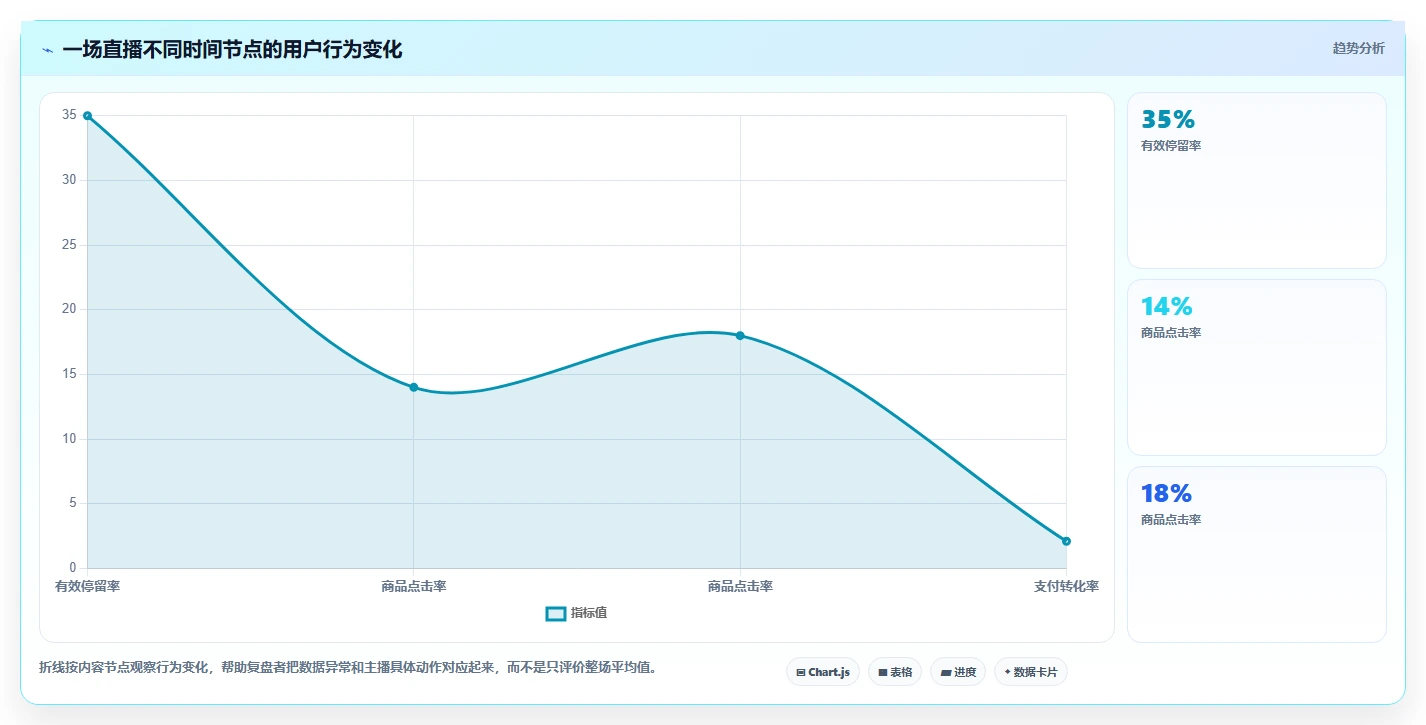Screen dimensions: 1426x725
Task: Click the chart data point at value 18
Action: click(x=740, y=335)
